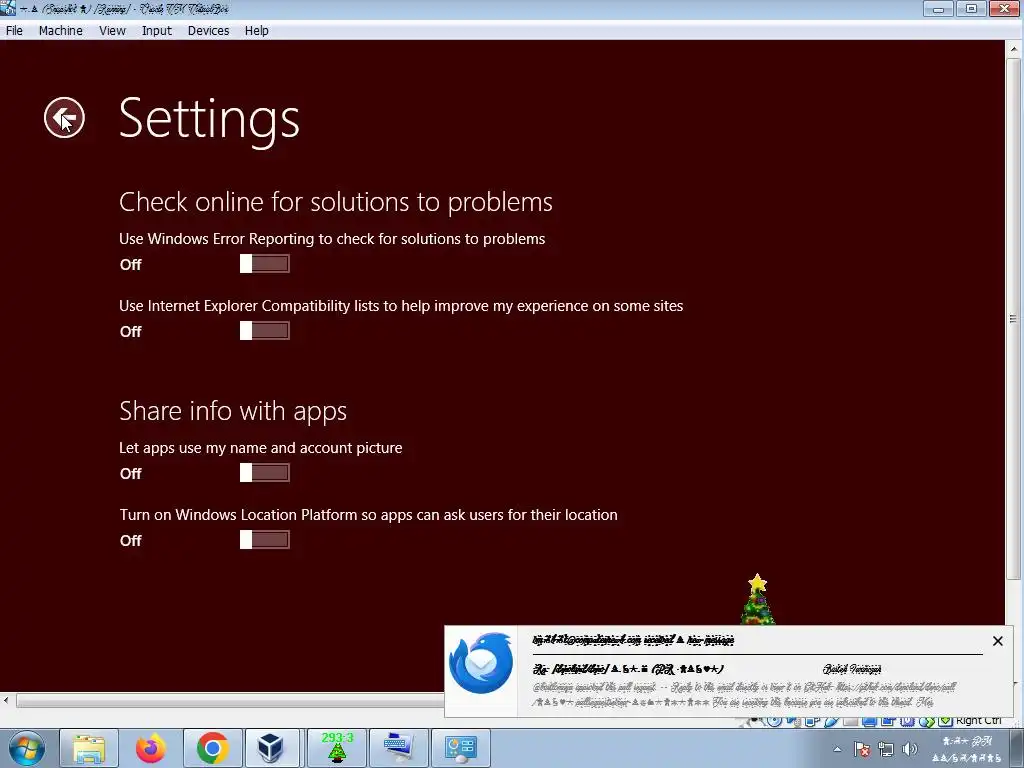Open the on-screen keyboard taskbar icon
This screenshot has height=768, width=1024.
399,748
